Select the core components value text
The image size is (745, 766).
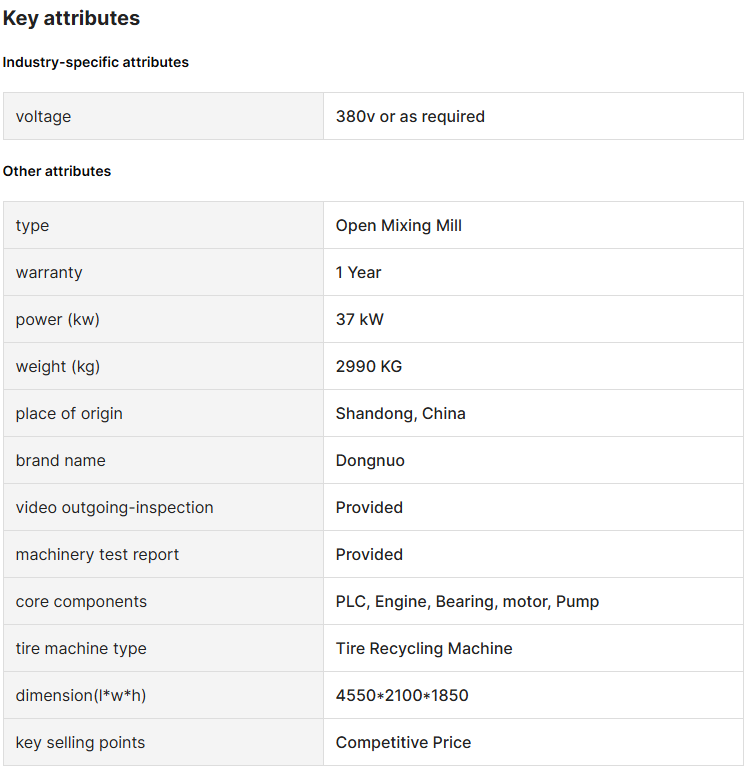pyautogui.click(x=467, y=602)
